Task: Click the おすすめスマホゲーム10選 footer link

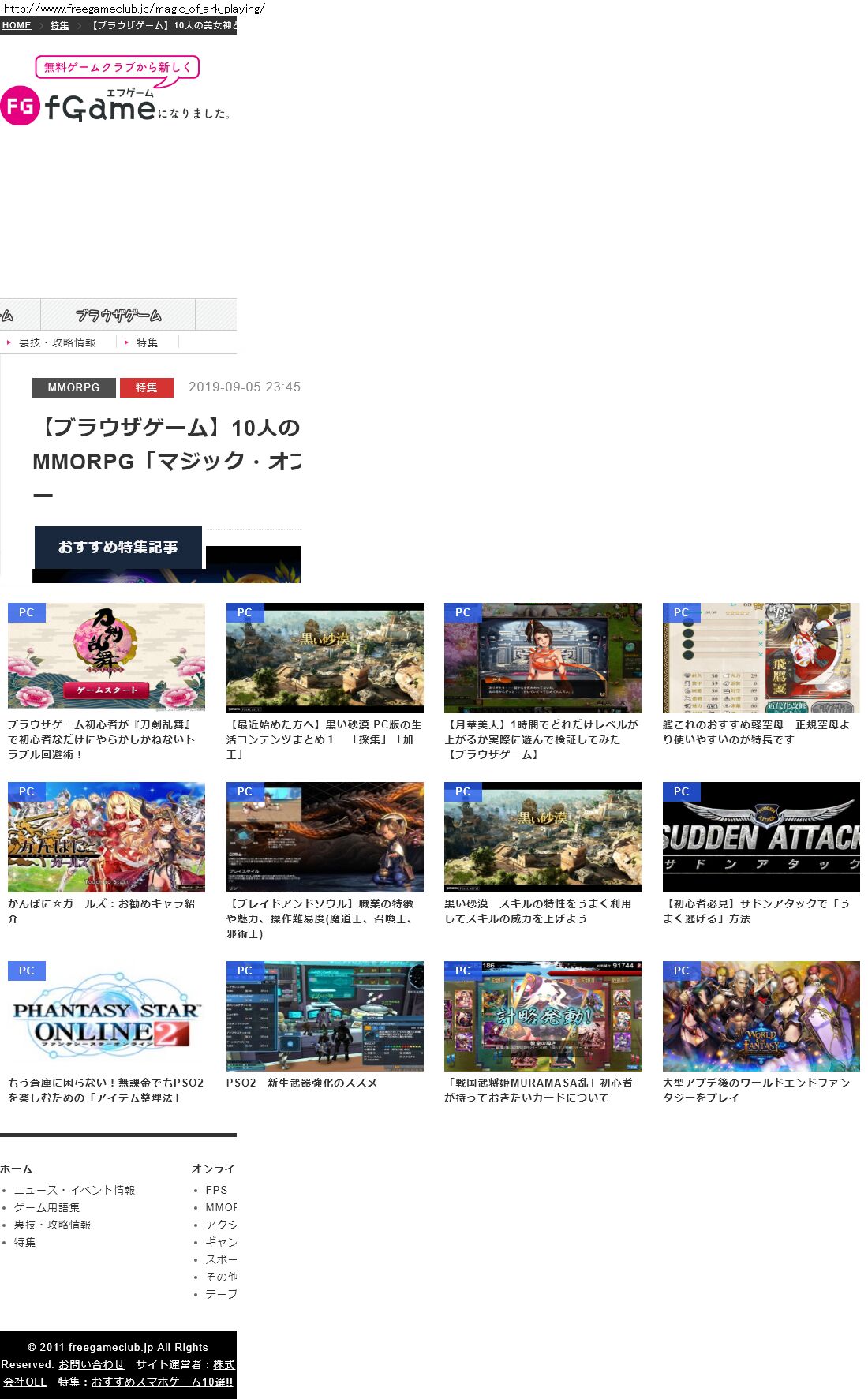Action: pyautogui.click(x=162, y=1382)
